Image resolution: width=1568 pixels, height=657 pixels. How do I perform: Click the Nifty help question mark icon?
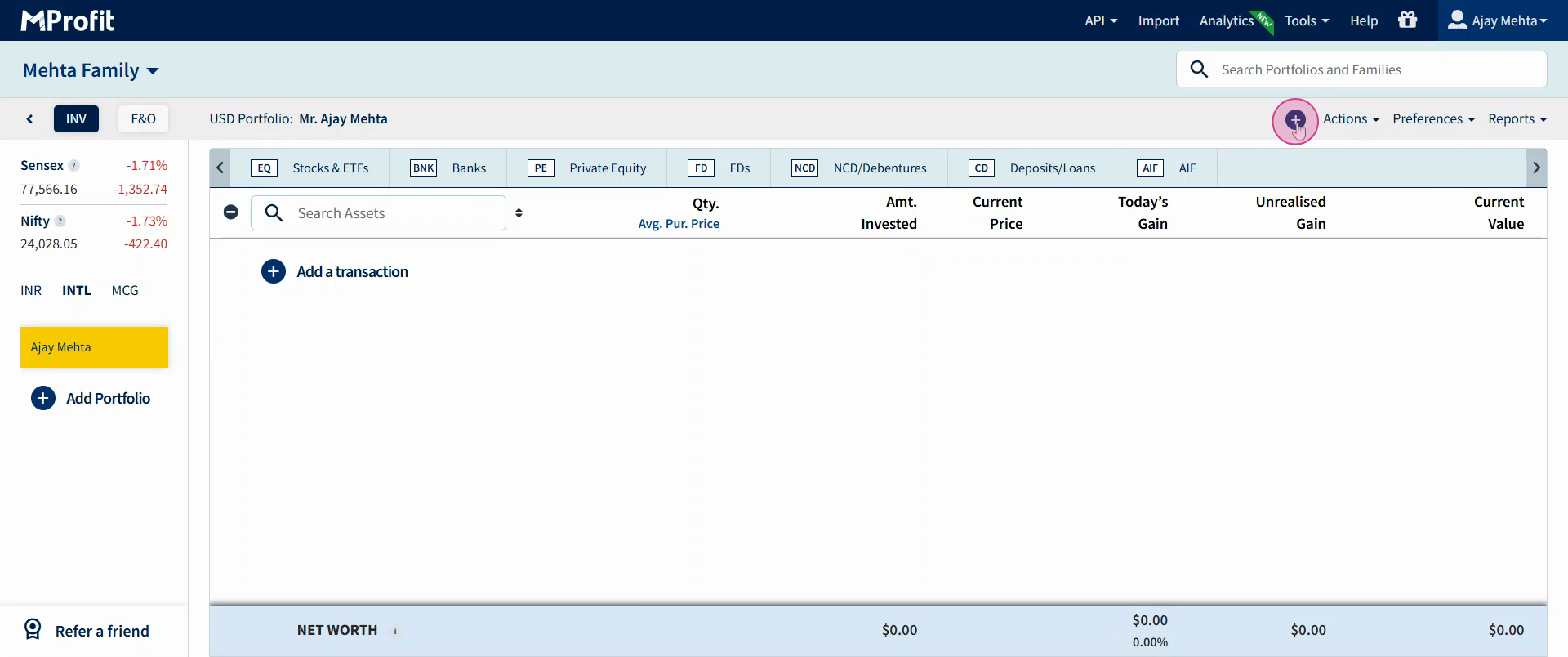point(60,221)
